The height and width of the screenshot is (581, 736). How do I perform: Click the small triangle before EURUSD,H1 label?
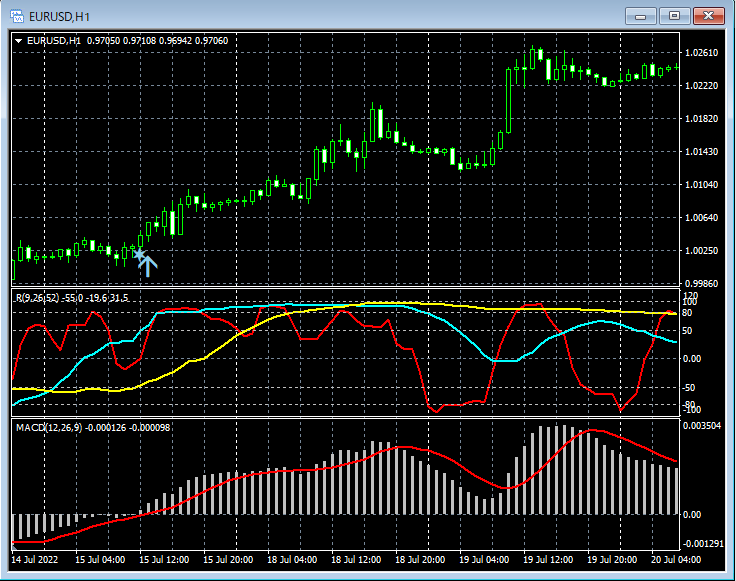click(x=19, y=40)
